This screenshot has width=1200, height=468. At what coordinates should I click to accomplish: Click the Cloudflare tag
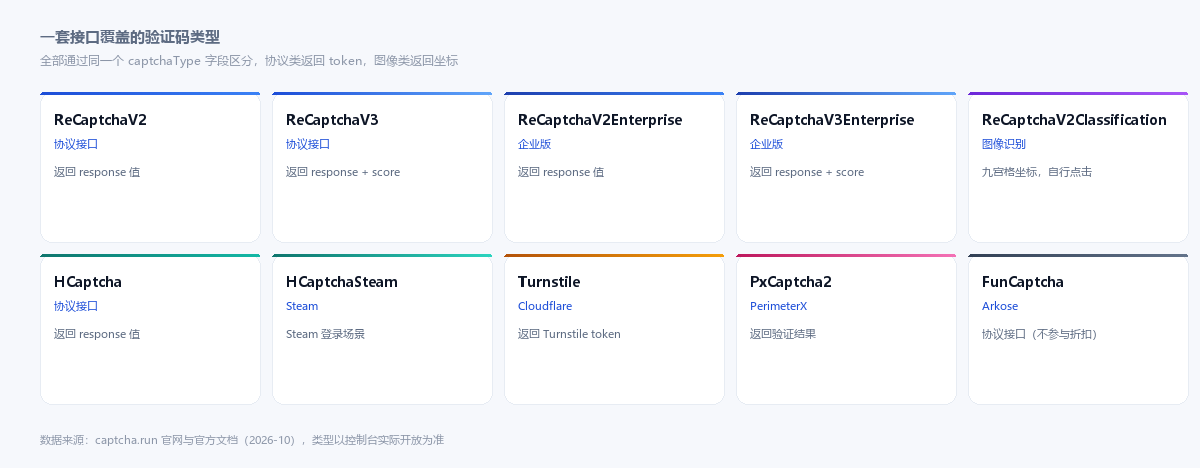(x=545, y=306)
